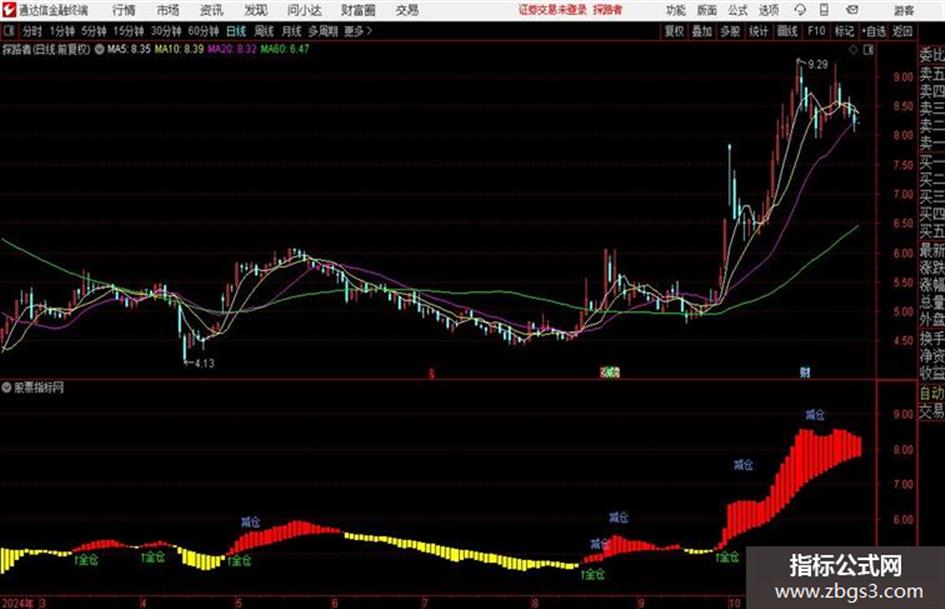Open the 版面 menu

706,10
